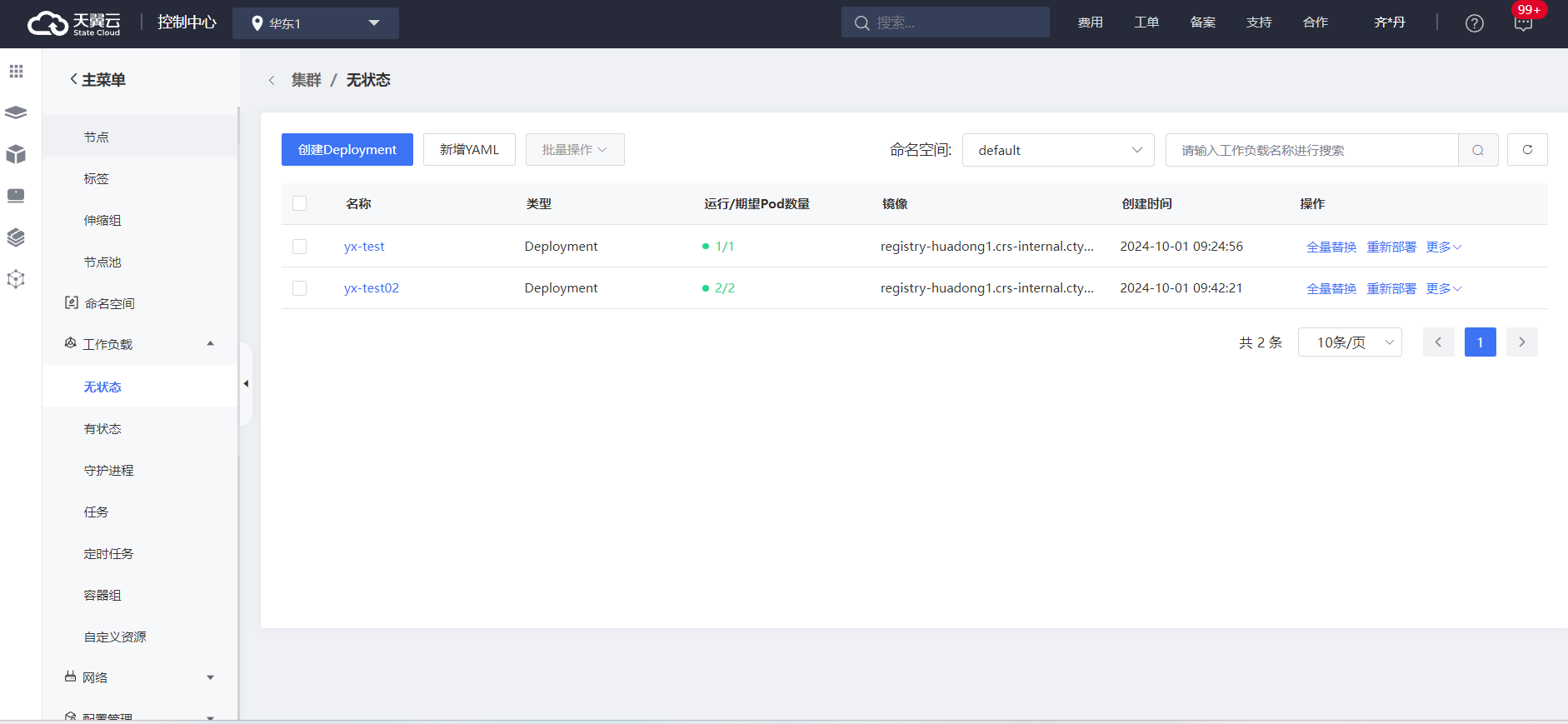Click the 工作负载 sidebar icon
The height and width of the screenshot is (724, 1568).
71,343
